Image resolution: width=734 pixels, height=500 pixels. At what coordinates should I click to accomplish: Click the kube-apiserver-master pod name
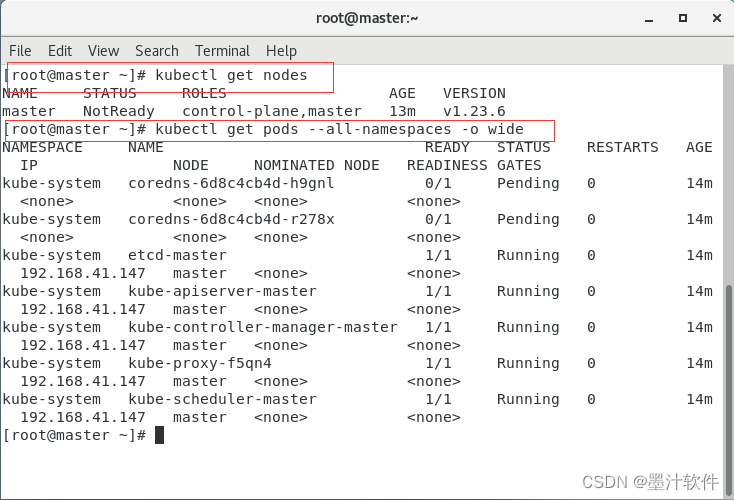pos(222,291)
